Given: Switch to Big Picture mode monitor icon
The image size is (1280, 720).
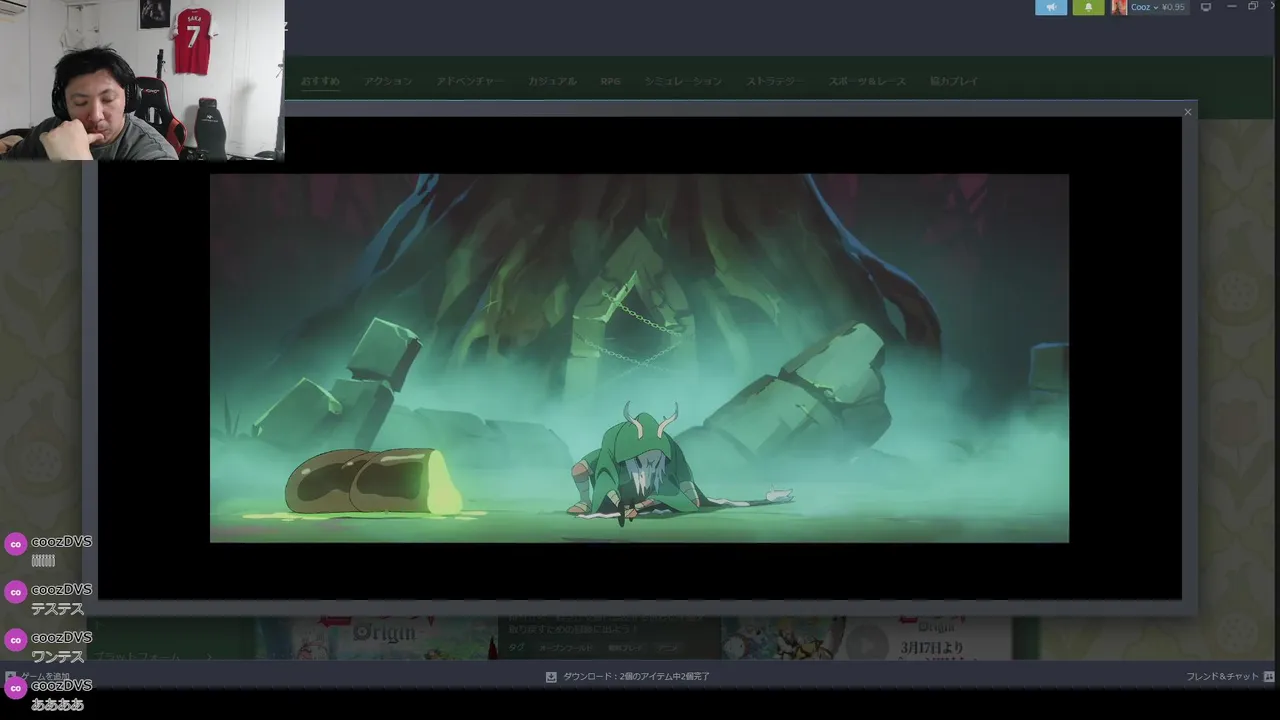Looking at the screenshot, I should (1206, 7).
